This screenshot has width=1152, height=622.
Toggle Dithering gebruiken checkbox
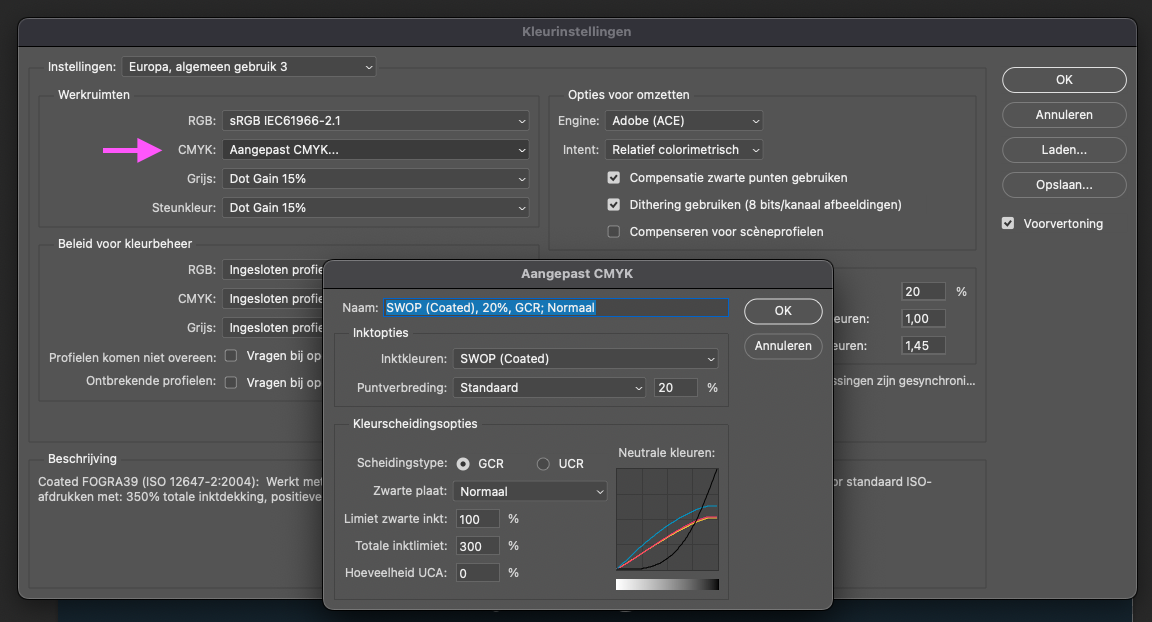614,205
